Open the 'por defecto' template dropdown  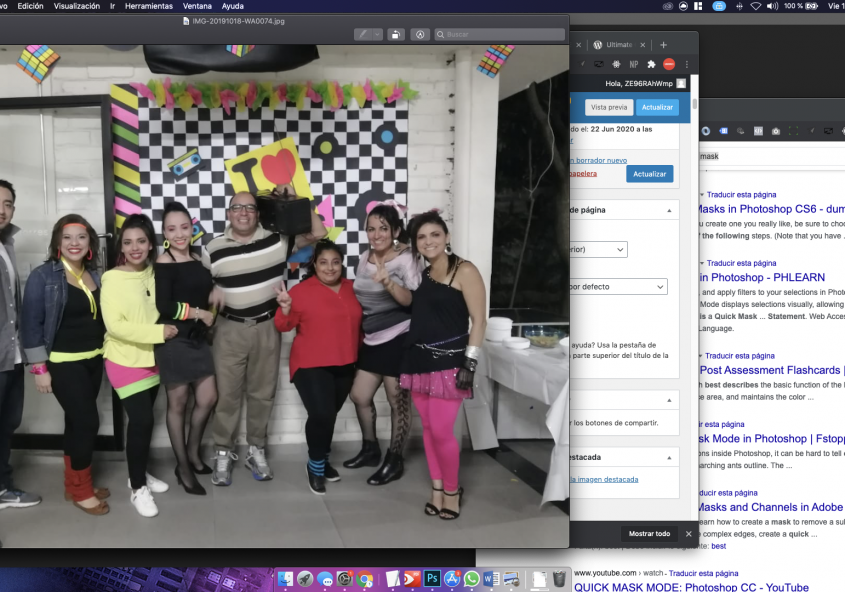619,287
